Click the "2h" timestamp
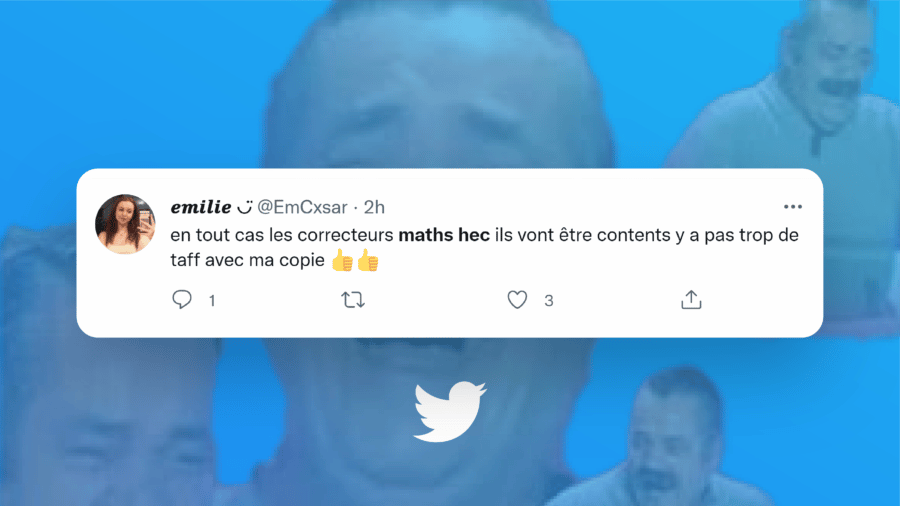The height and width of the screenshot is (506, 900). pyautogui.click(x=374, y=207)
